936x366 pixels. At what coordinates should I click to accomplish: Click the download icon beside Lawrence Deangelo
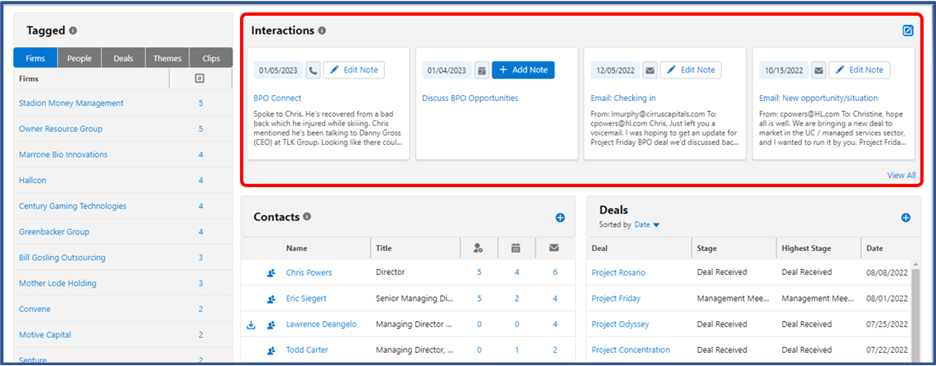(x=251, y=325)
